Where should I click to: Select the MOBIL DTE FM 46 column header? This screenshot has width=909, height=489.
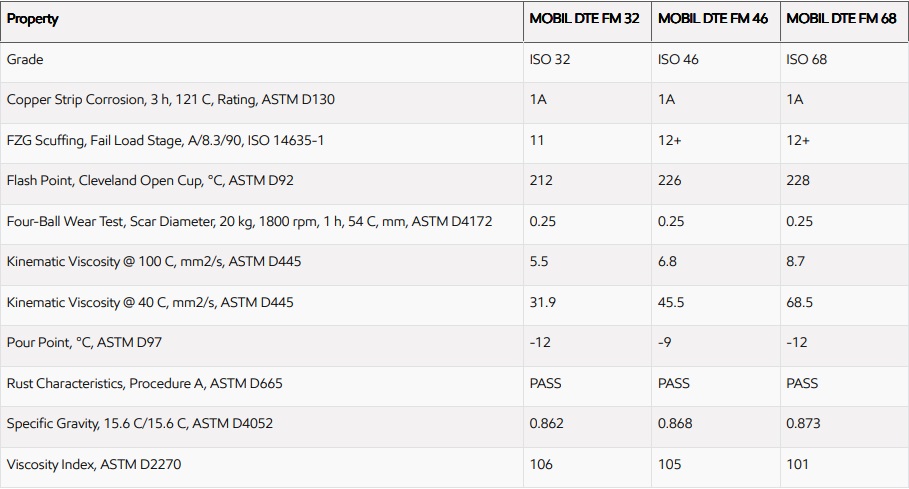713,19
